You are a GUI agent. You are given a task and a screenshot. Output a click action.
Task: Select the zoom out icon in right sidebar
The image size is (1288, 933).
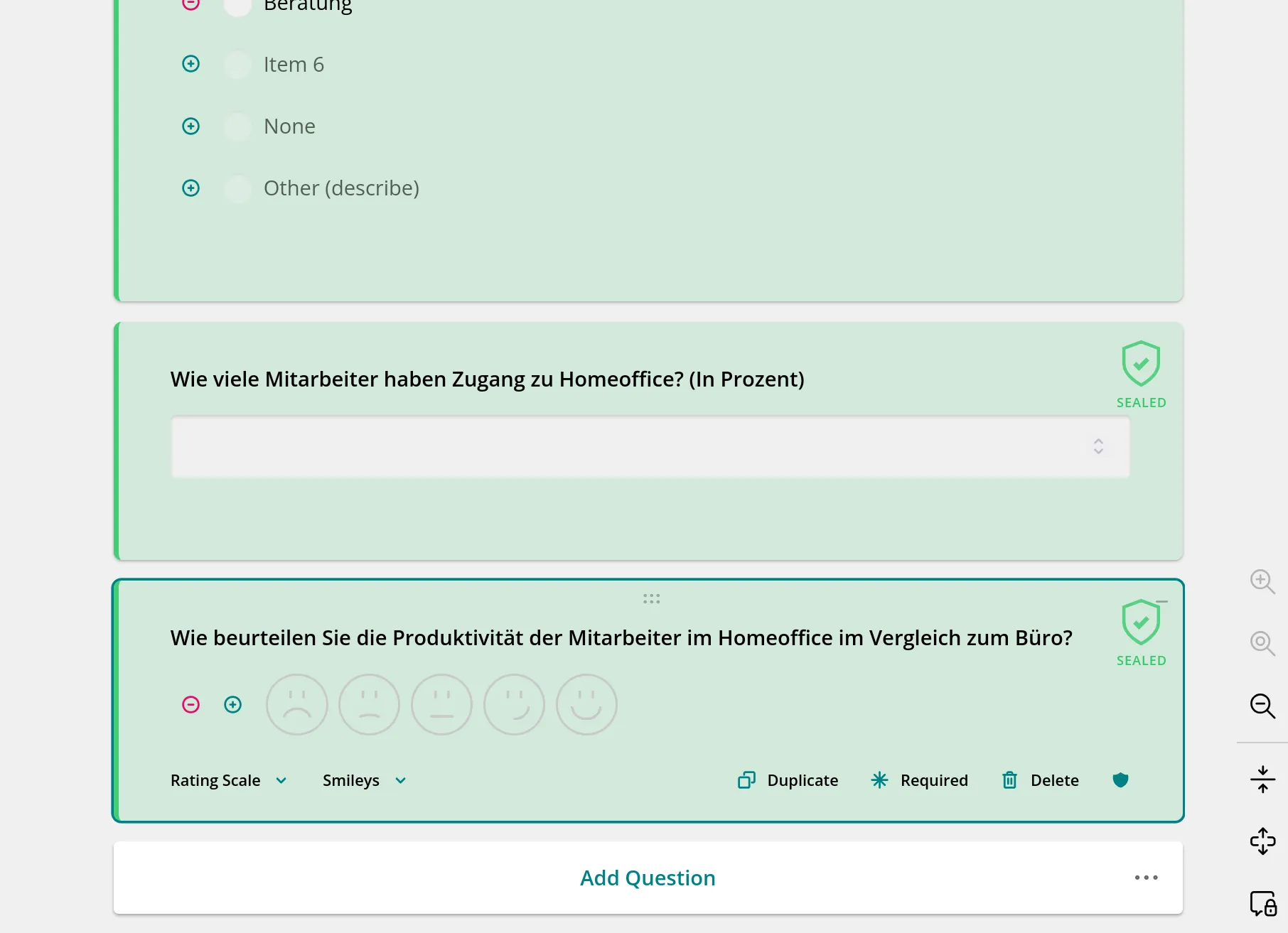coord(1262,706)
